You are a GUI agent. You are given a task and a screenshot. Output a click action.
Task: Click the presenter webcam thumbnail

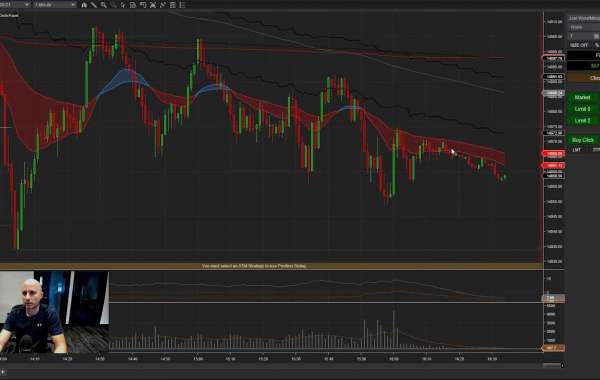[54, 312]
